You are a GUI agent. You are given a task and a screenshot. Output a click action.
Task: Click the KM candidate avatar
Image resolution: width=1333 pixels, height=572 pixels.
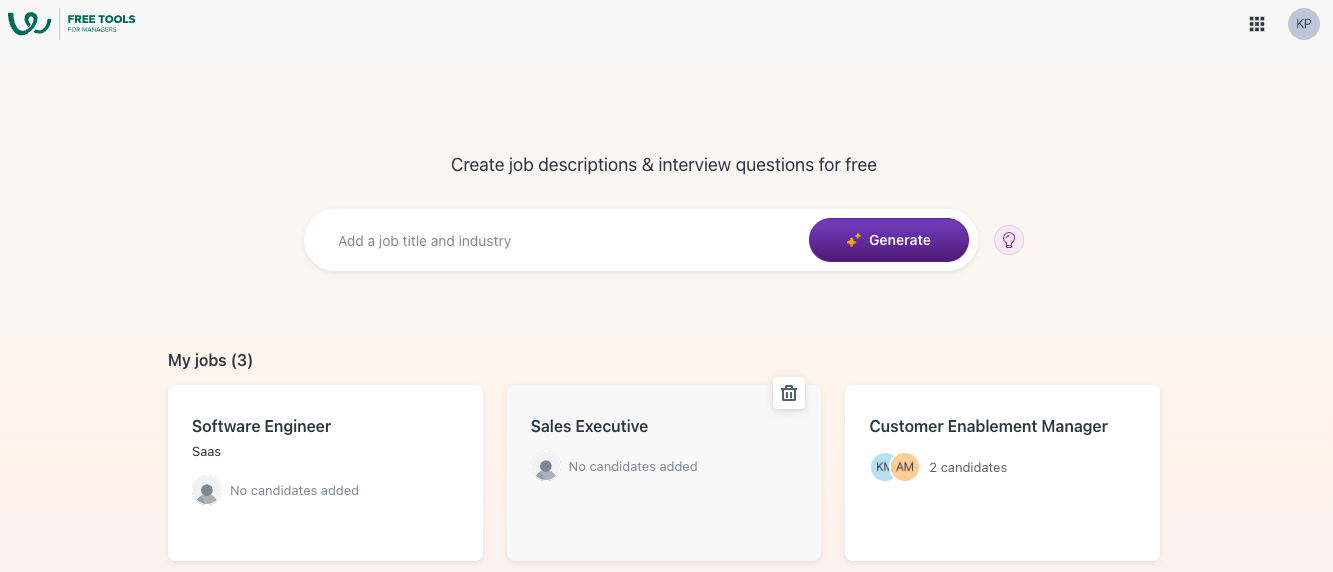click(881, 467)
